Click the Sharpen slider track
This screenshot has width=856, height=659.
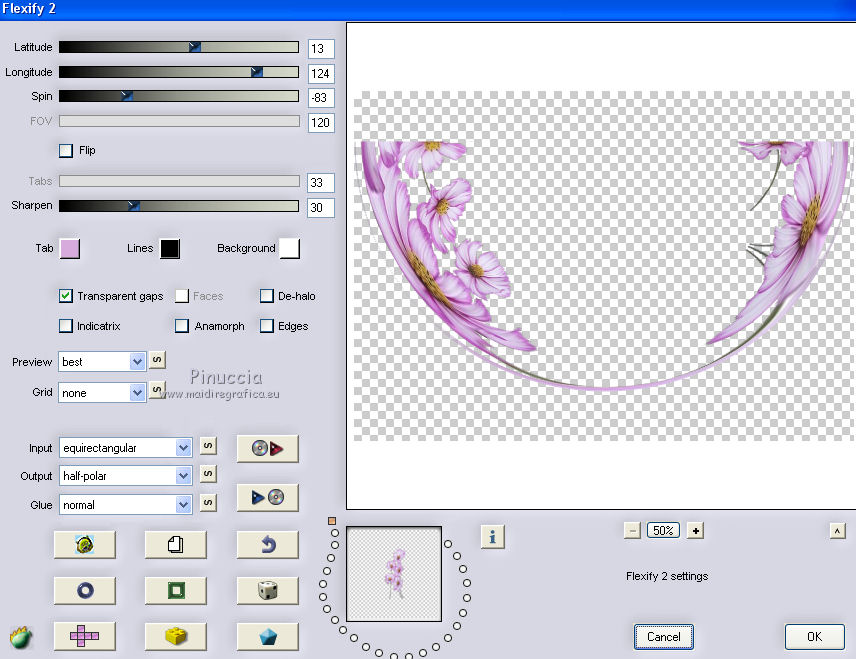179,206
